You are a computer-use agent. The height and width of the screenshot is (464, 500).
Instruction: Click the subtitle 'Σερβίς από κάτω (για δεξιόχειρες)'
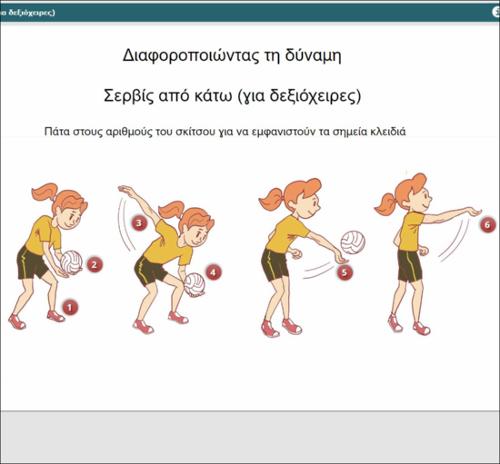pos(232,96)
